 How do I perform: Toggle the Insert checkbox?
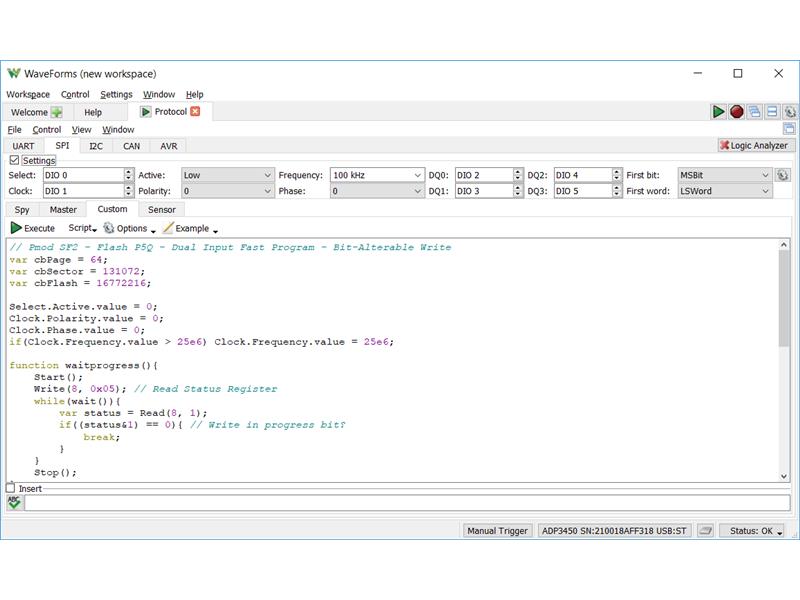point(11,488)
